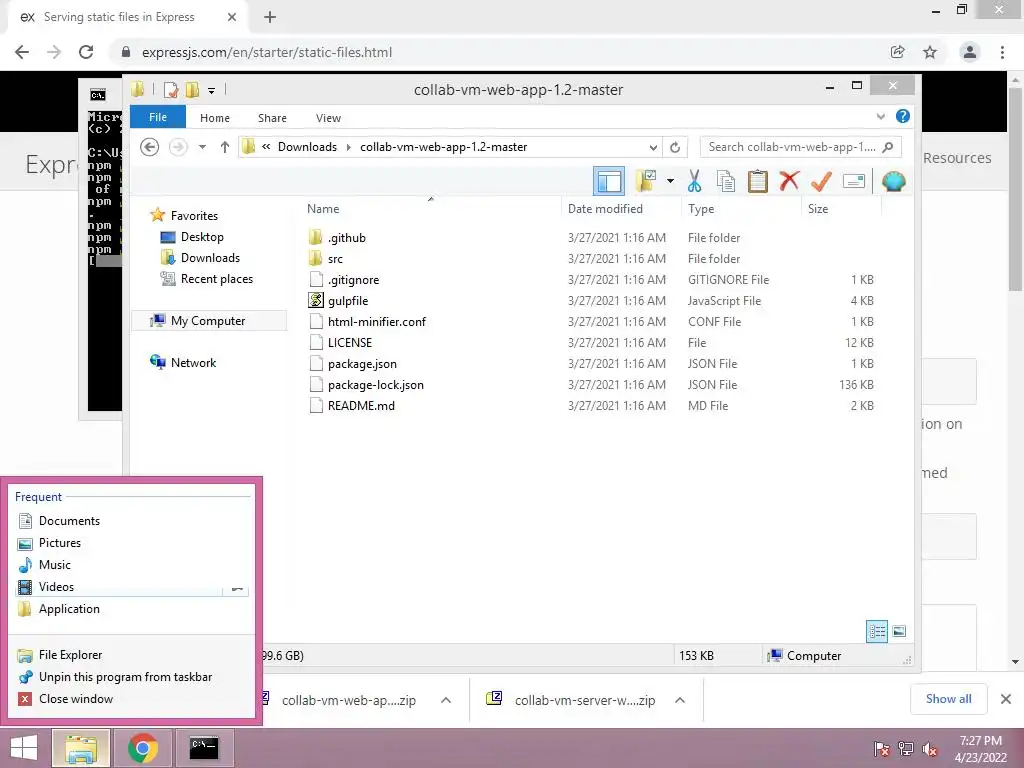Click the Cut scissors icon
The height and width of the screenshot is (768, 1024).
pos(694,181)
